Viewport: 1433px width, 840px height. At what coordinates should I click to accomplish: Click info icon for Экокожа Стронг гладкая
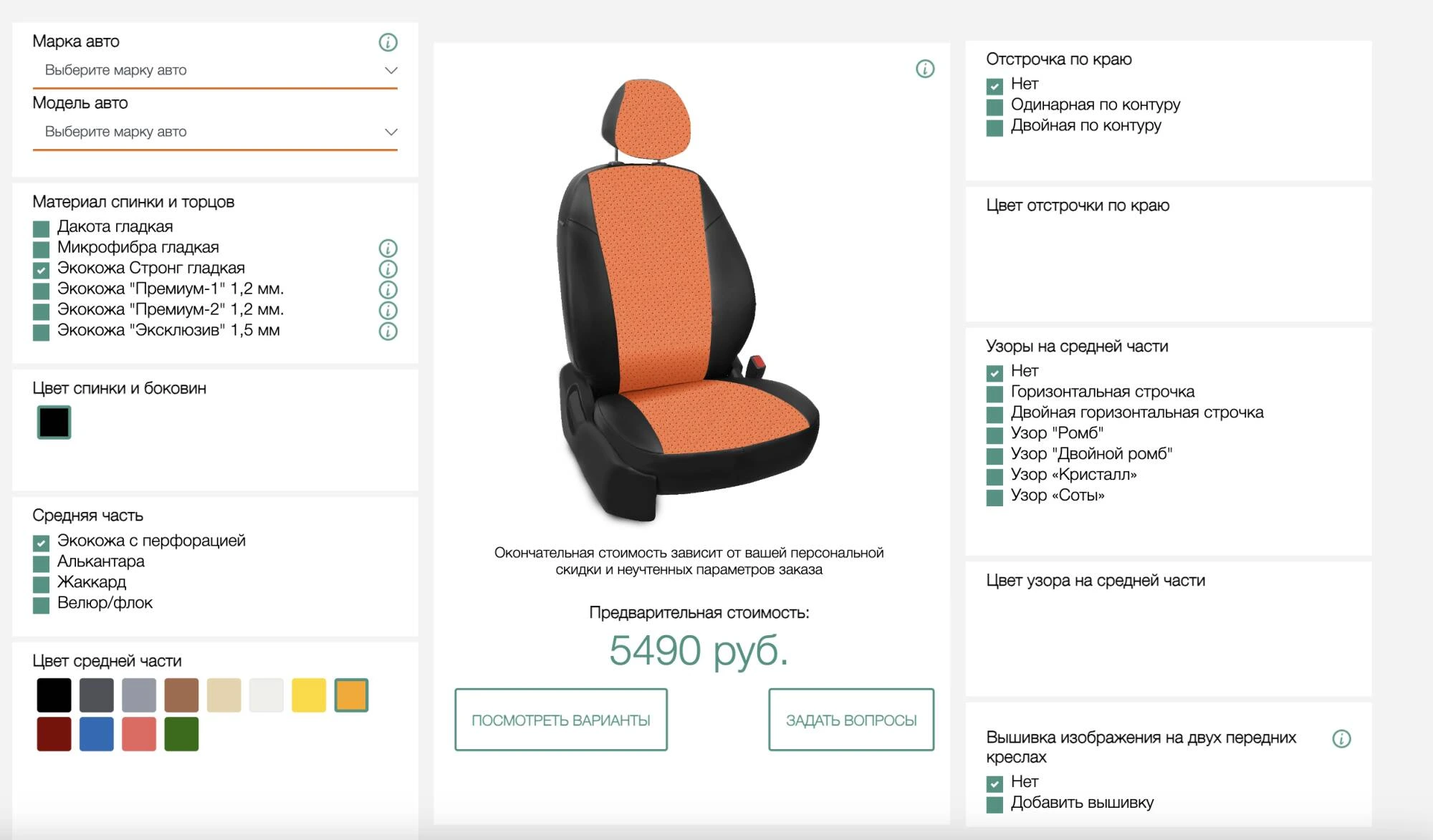[x=388, y=269]
